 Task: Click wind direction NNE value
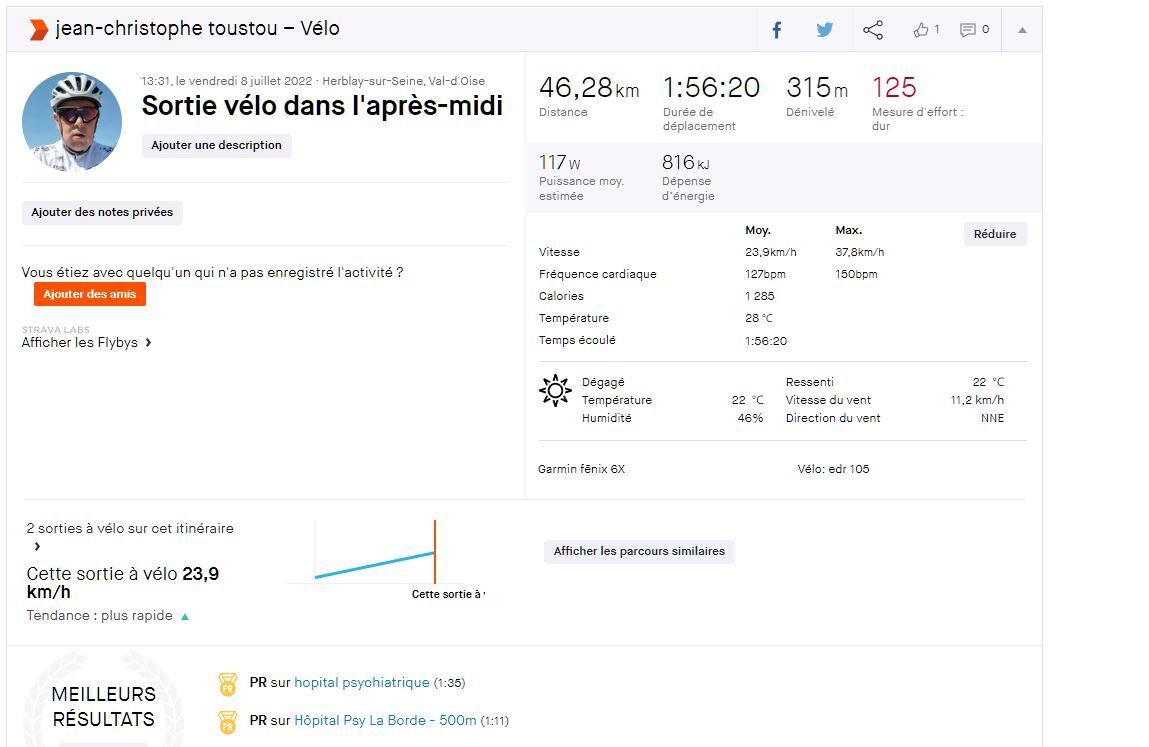pos(992,418)
